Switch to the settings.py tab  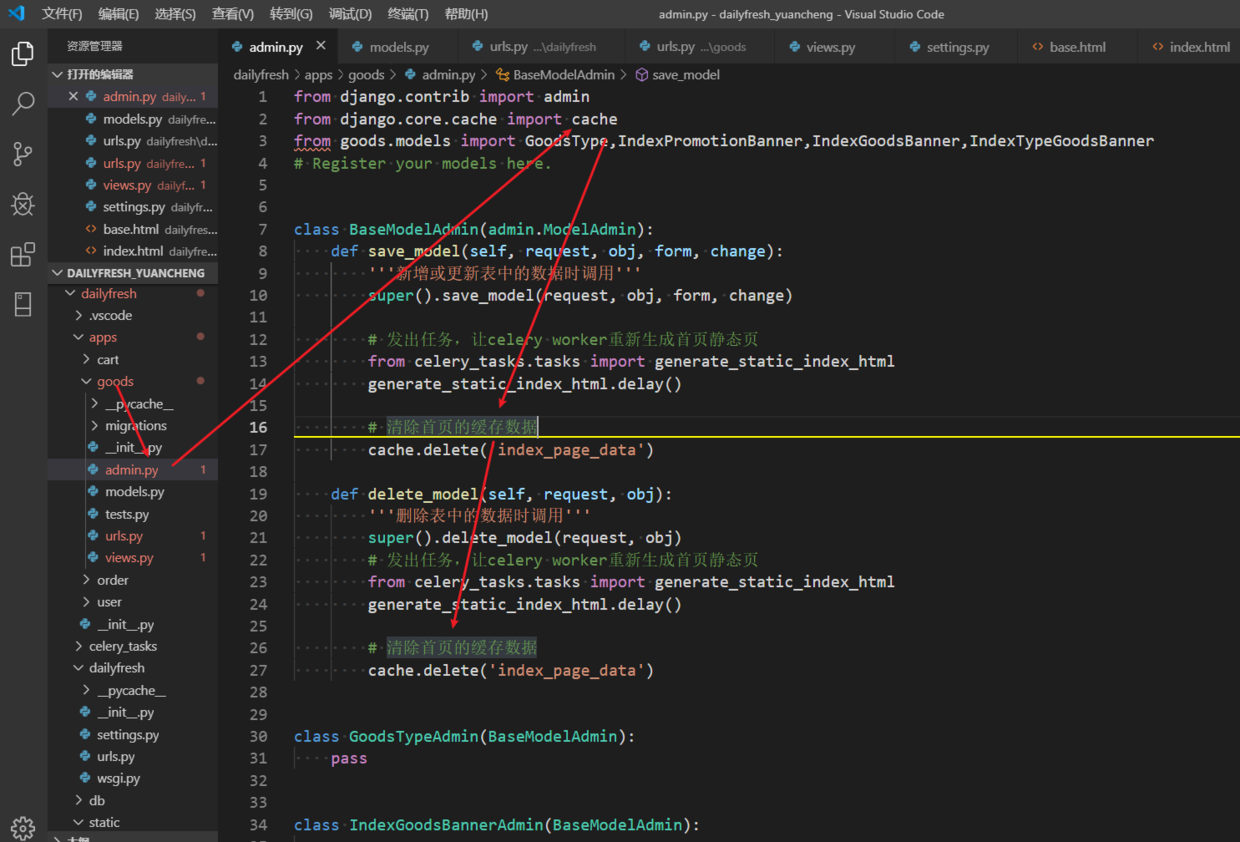click(x=957, y=47)
